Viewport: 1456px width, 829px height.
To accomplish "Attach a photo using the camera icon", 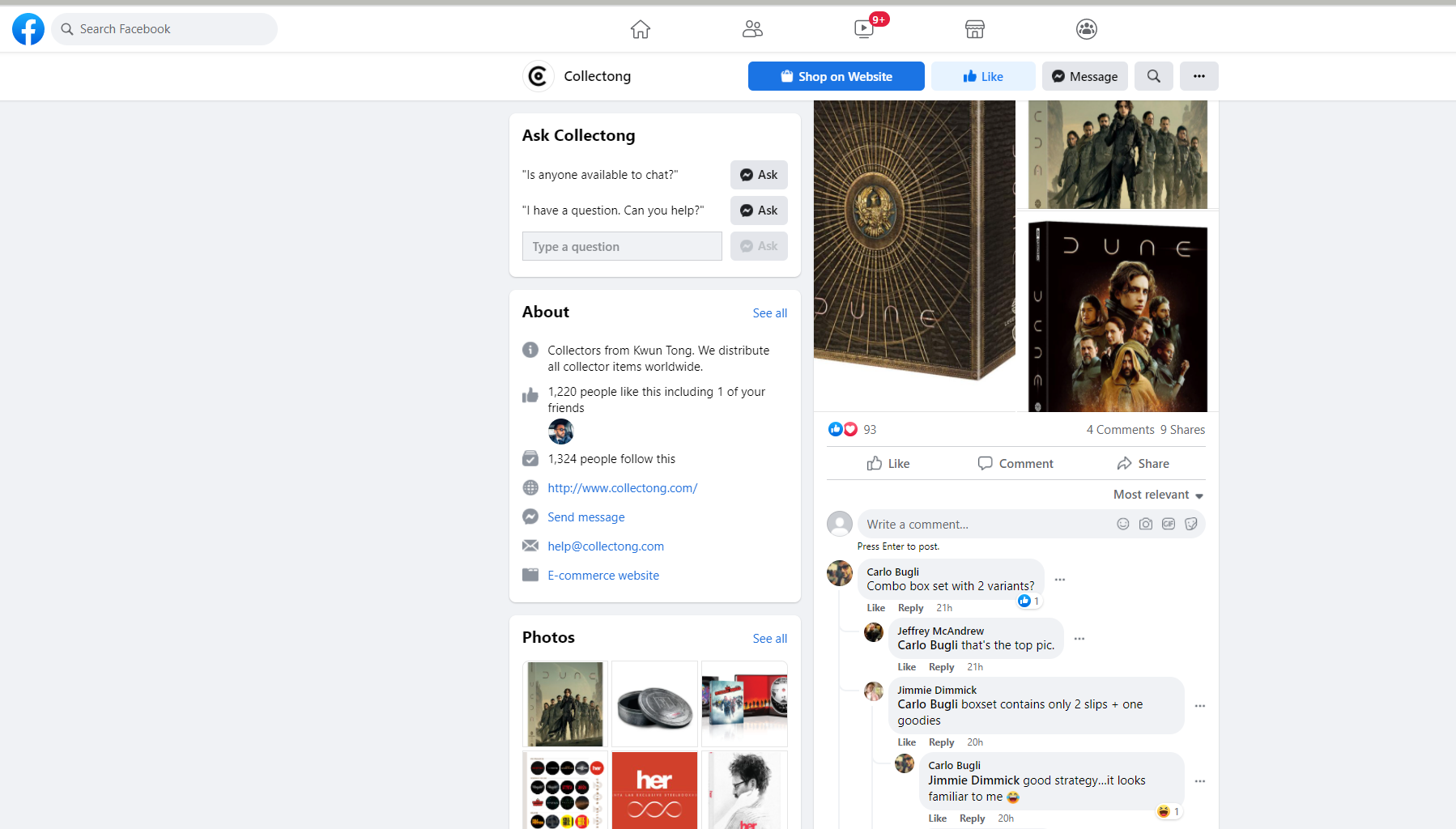I will point(1146,524).
